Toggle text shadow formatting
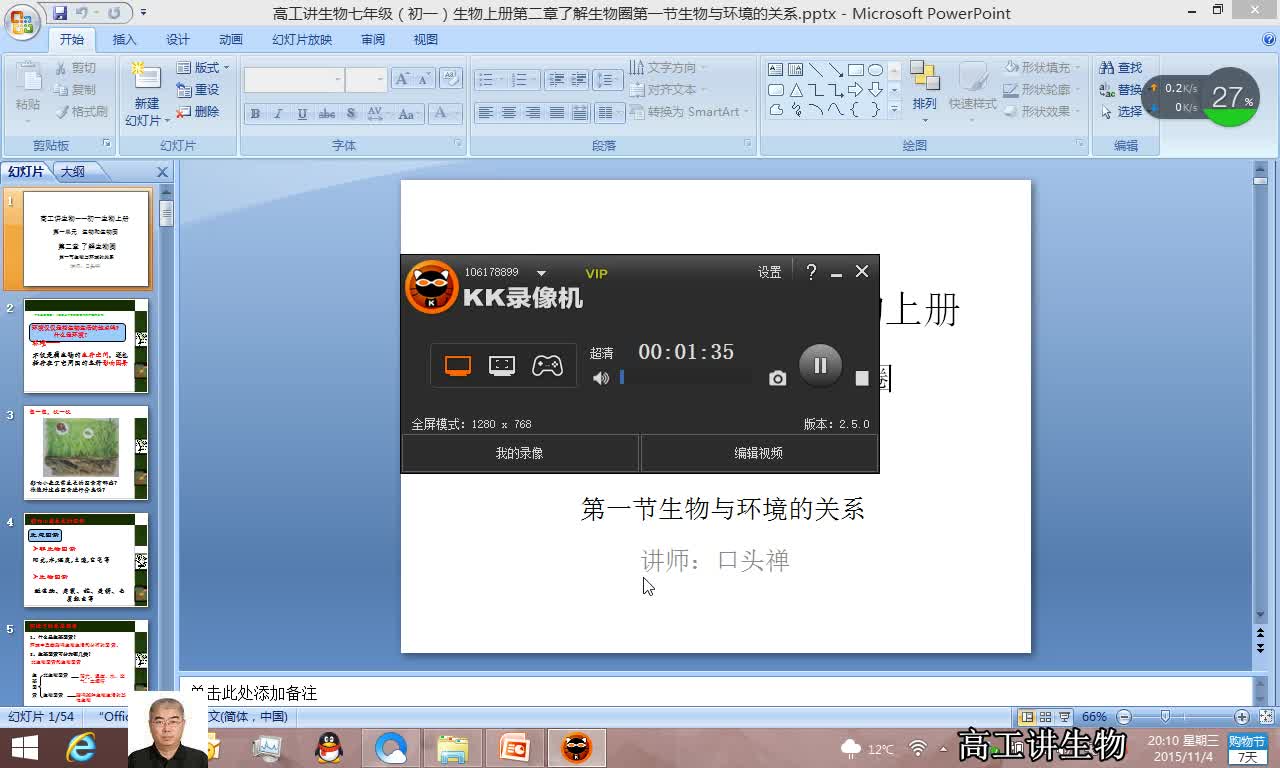The image size is (1280, 768). coord(351,114)
